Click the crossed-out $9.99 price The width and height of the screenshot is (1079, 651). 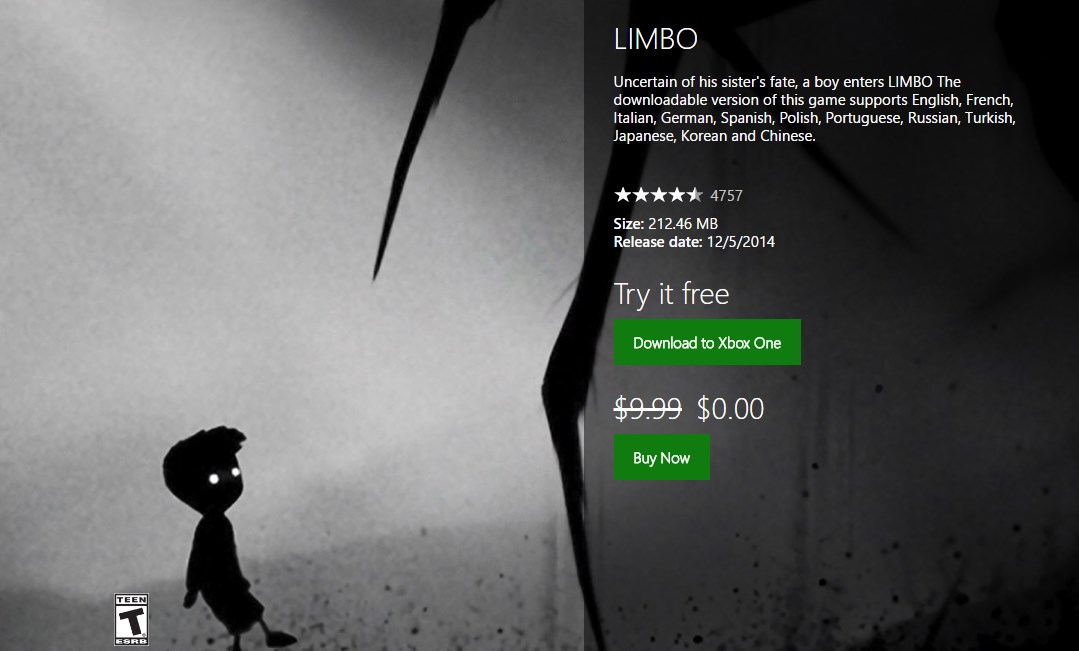(x=648, y=408)
